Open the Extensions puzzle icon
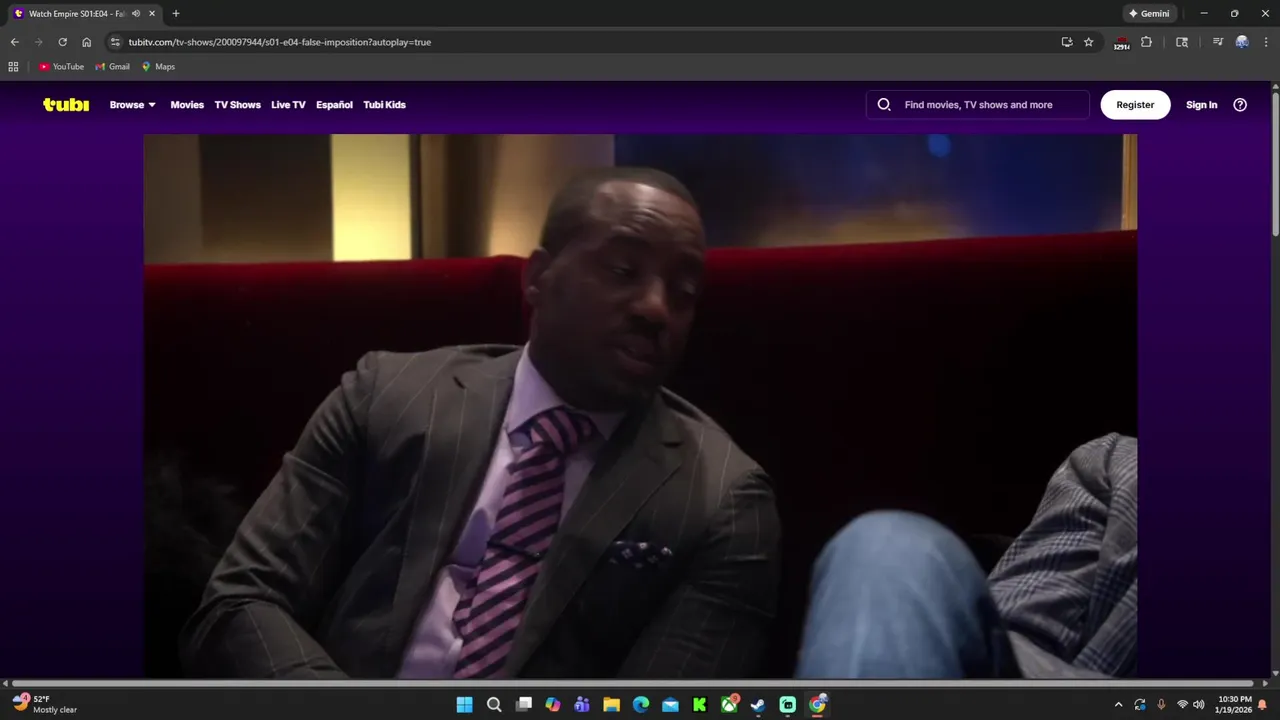Image resolution: width=1280 pixels, height=720 pixels. (1146, 42)
